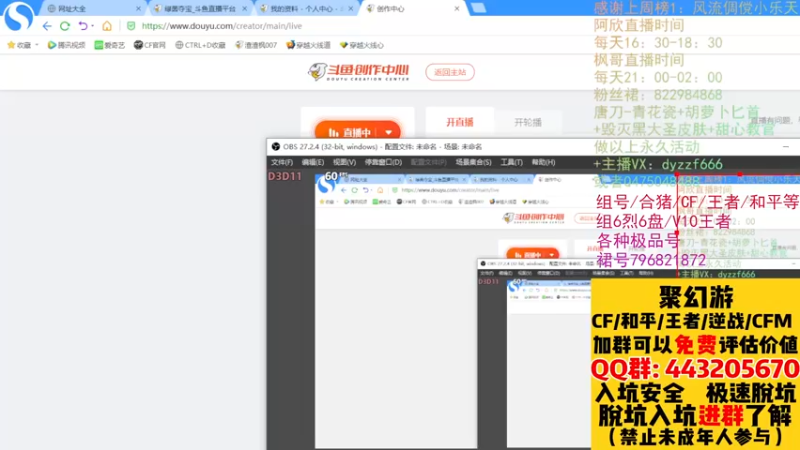Open the OBS 停靠窗口(D) menu
Viewport: 800px width, 450px height.
(x=383, y=162)
